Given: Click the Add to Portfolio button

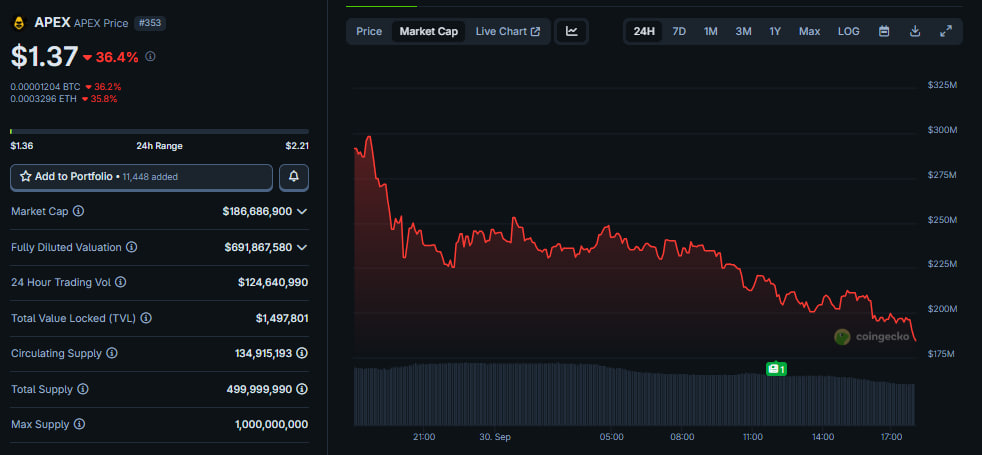Looking at the screenshot, I should [x=141, y=177].
